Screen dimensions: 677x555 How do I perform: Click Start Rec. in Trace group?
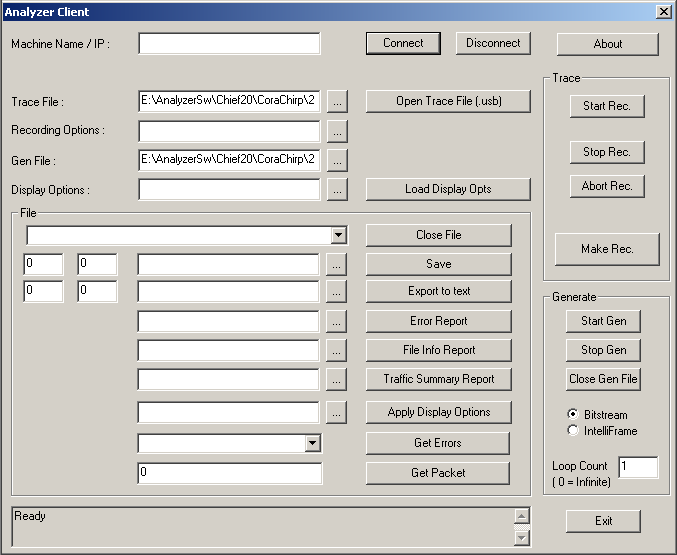[x=607, y=106]
